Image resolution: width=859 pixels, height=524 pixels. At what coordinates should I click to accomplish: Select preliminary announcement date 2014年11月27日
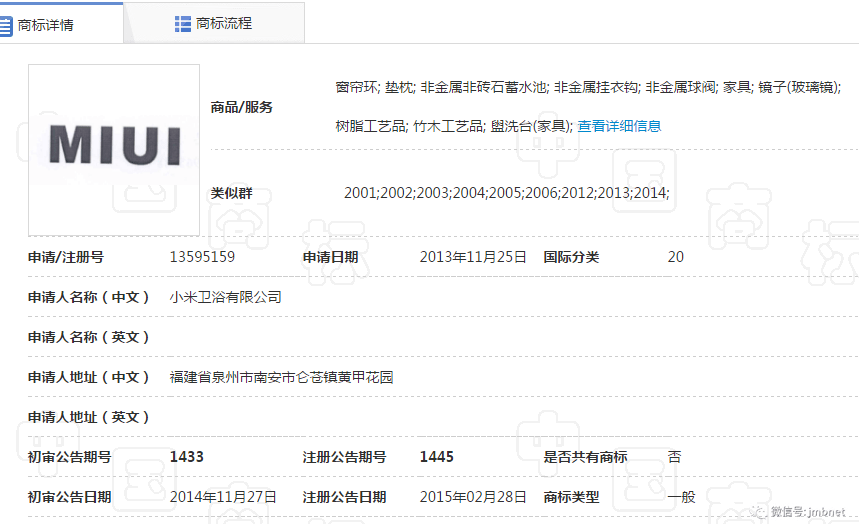(x=223, y=497)
